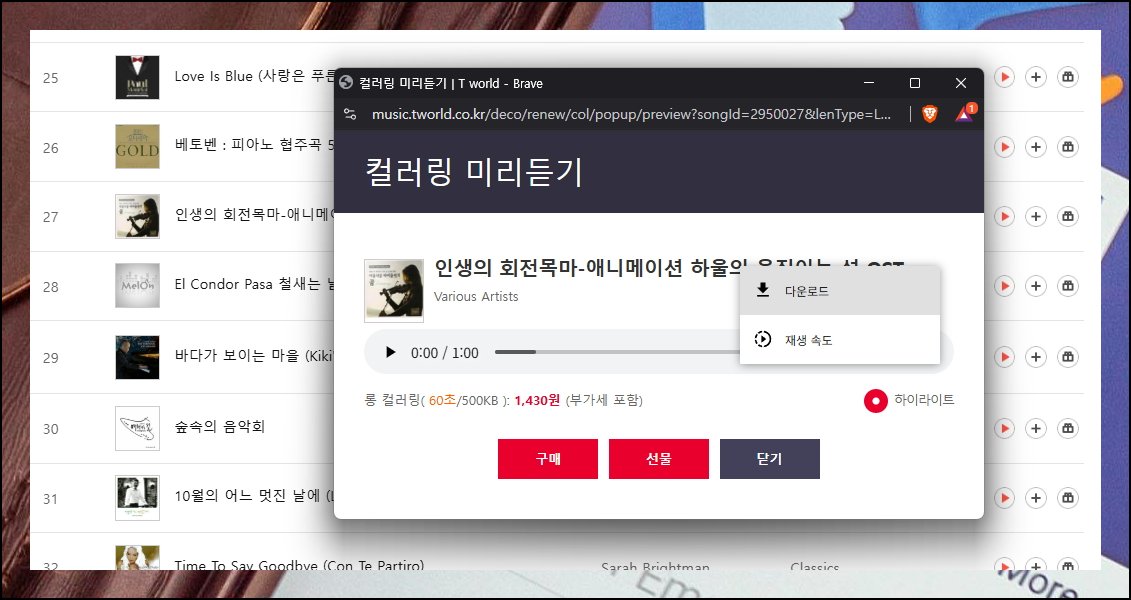Click plus icon on row 27 인생의 회전목마
Screen dimensions: 1131x600
1036,216
